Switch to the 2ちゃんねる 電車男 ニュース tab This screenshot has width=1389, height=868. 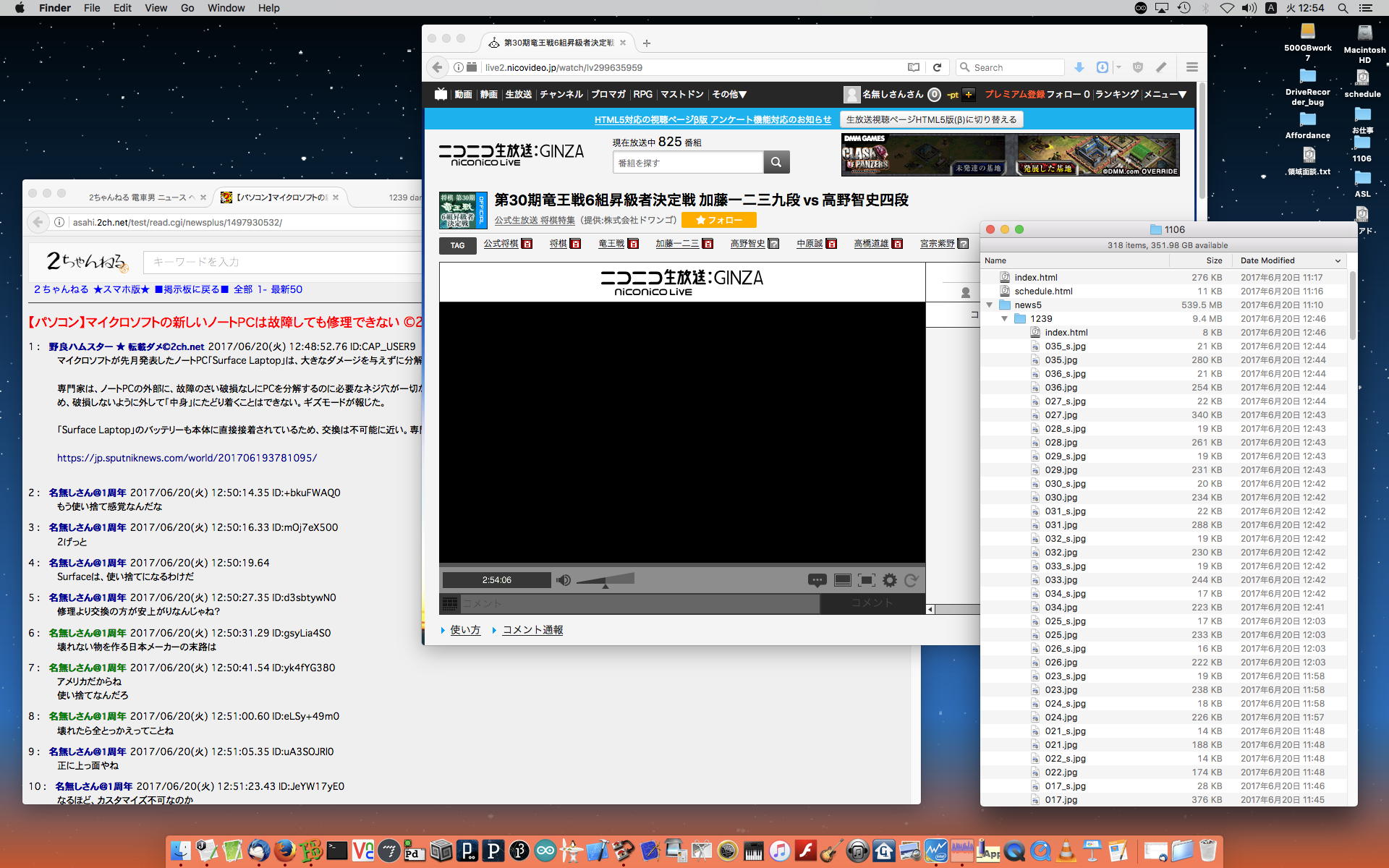point(137,197)
